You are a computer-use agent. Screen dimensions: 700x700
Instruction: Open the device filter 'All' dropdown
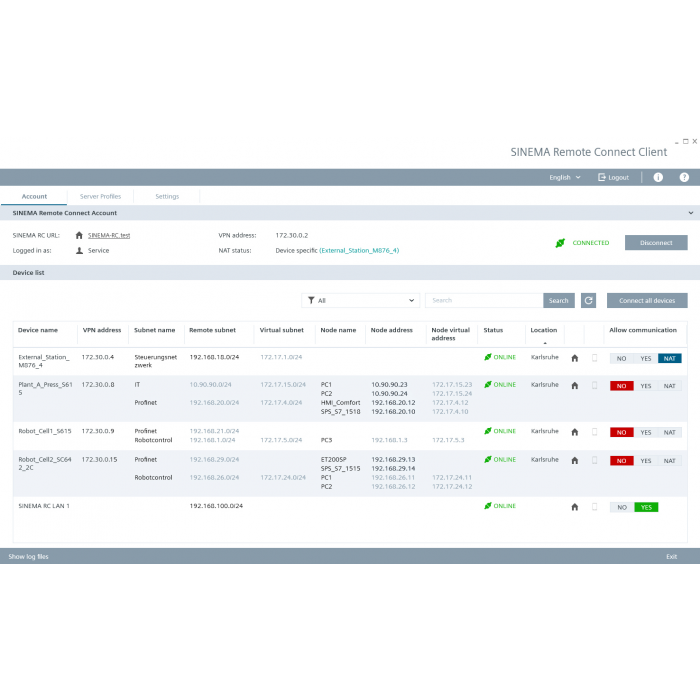tap(361, 300)
